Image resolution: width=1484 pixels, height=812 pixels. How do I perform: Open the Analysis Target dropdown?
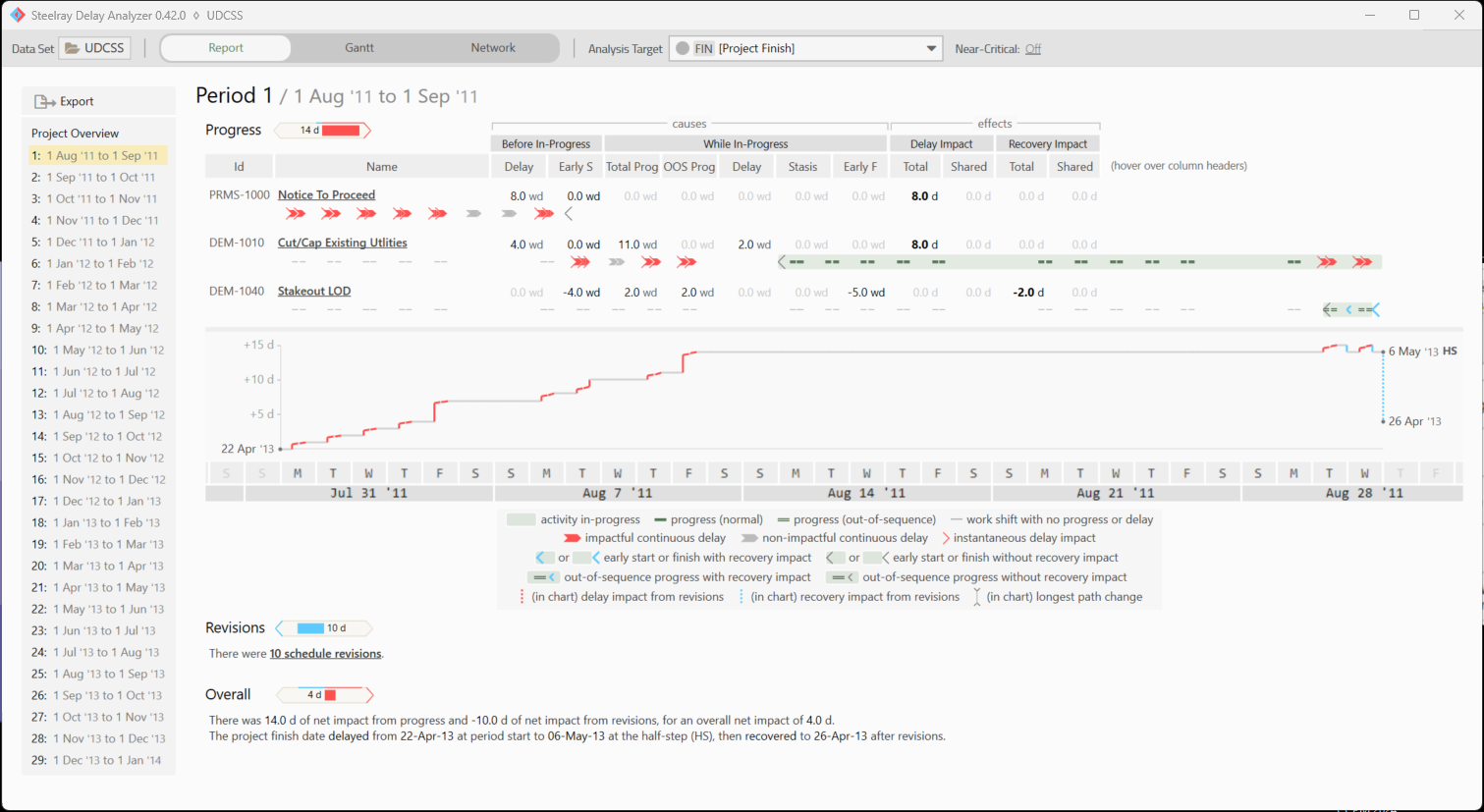[x=930, y=48]
